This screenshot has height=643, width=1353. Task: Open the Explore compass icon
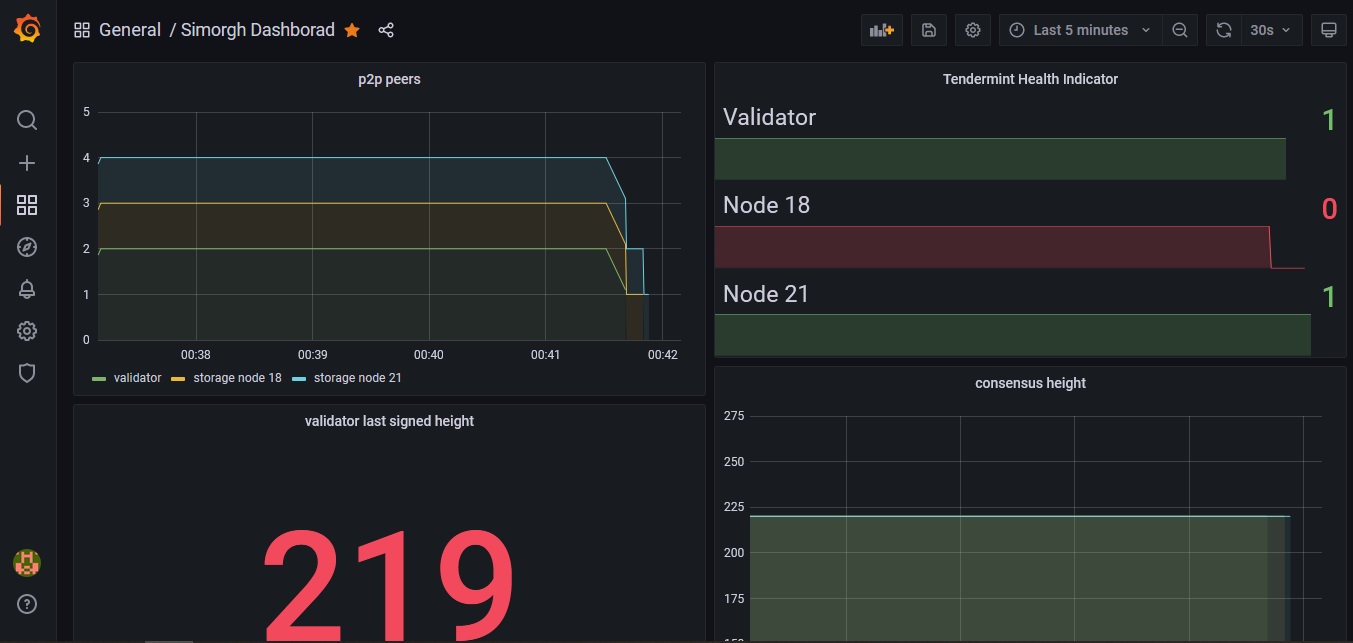[27, 247]
